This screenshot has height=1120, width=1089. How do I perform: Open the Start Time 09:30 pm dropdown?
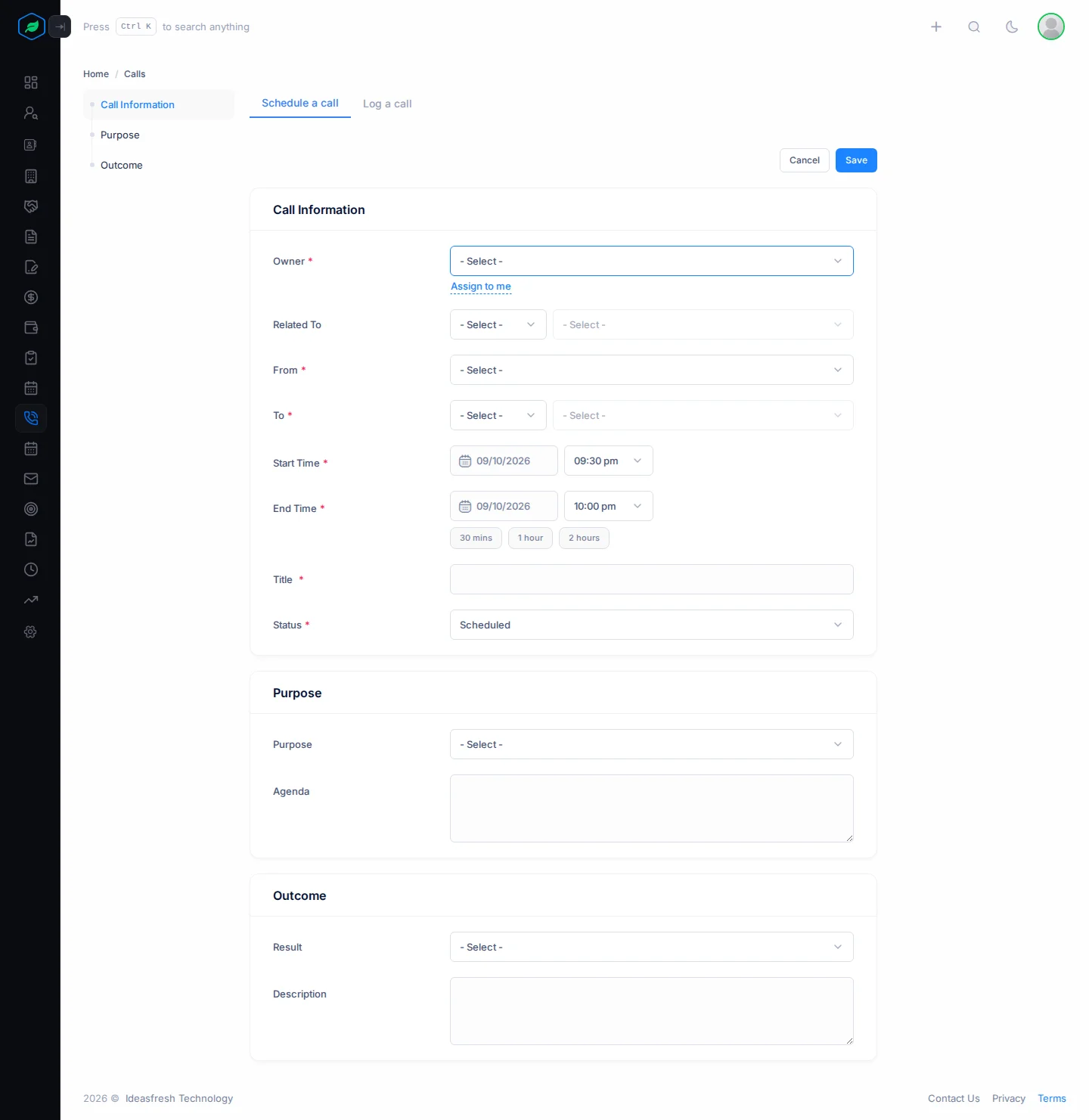click(609, 461)
